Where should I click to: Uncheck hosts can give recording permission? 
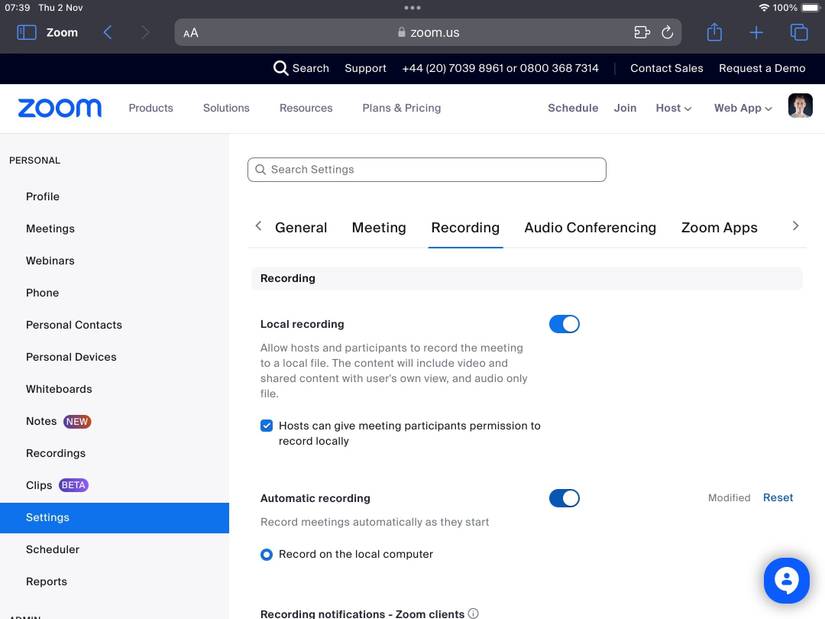point(267,426)
